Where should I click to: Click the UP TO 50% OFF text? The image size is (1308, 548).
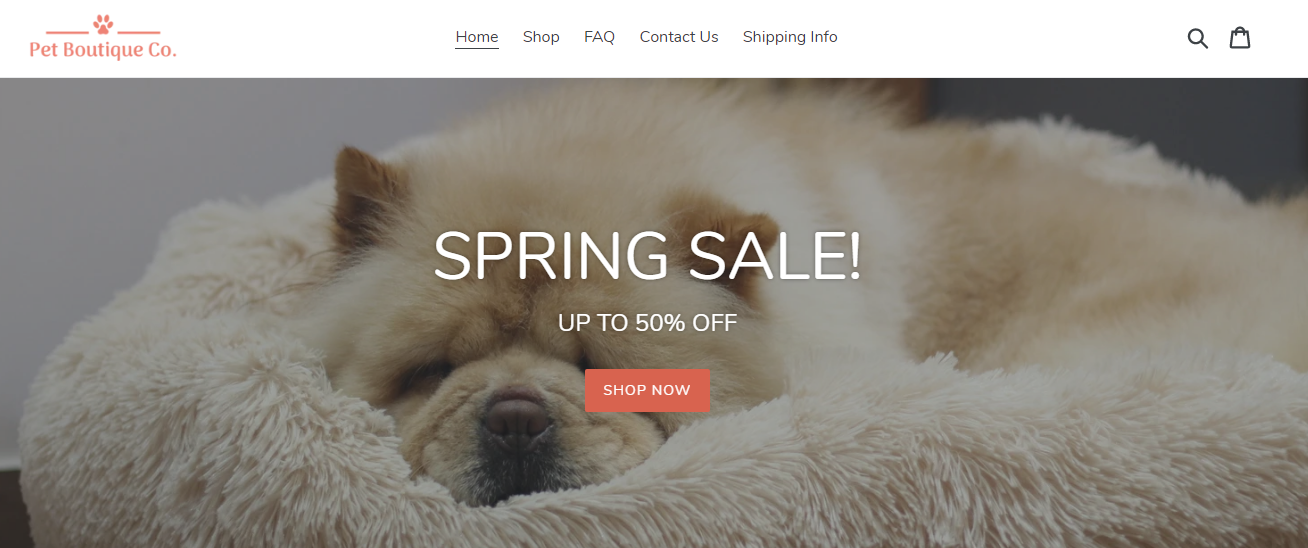[x=647, y=323]
